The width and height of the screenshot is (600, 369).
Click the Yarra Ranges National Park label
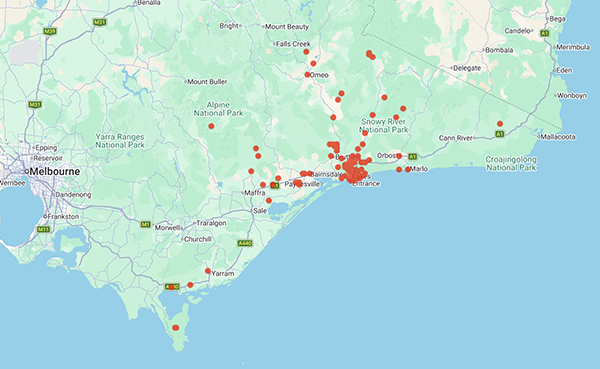120,141
